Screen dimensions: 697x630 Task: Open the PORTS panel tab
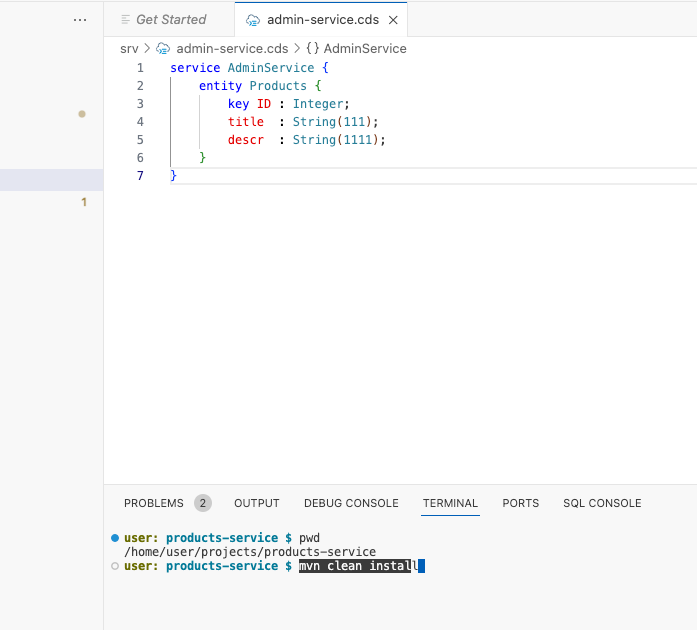tap(520, 503)
